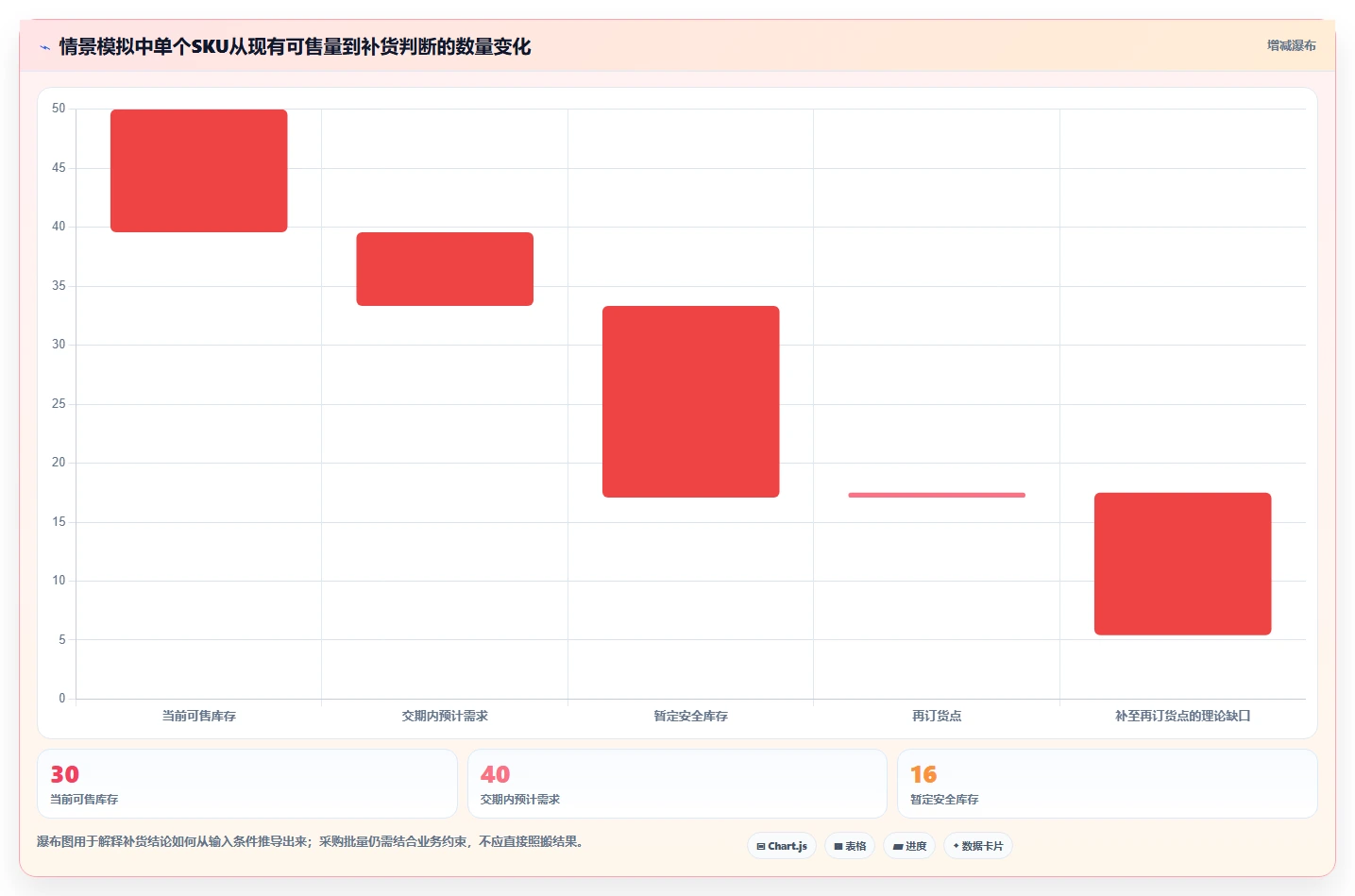Click the footnote text starting 瀑布图用于解释
The height and width of the screenshot is (896, 1355).
[311, 841]
